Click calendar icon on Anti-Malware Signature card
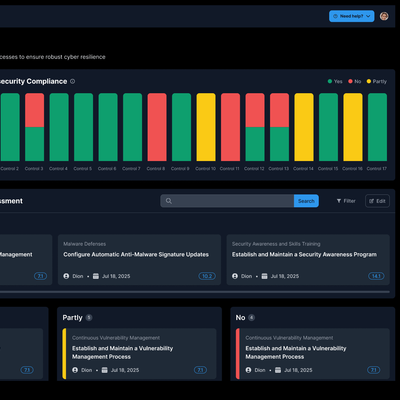The height and width of the screenshot is (400, 400). point(96,276)
